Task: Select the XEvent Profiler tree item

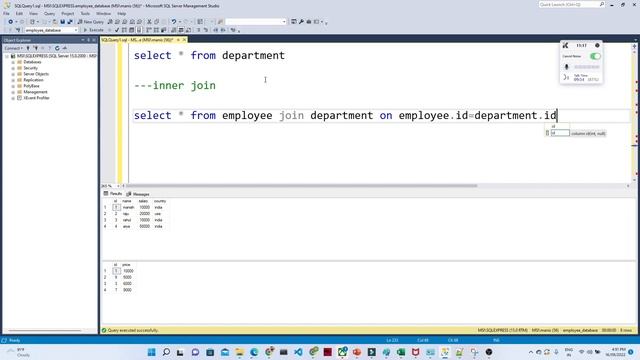Action: point(36,98)
